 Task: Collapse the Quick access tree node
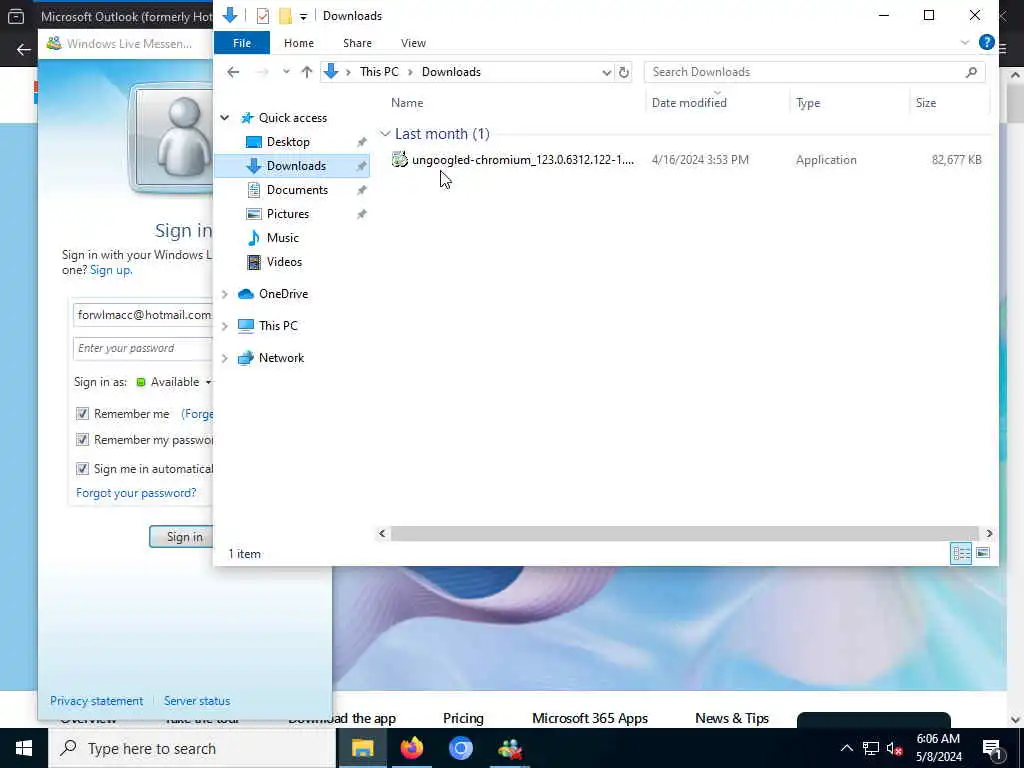pos(225,118)
